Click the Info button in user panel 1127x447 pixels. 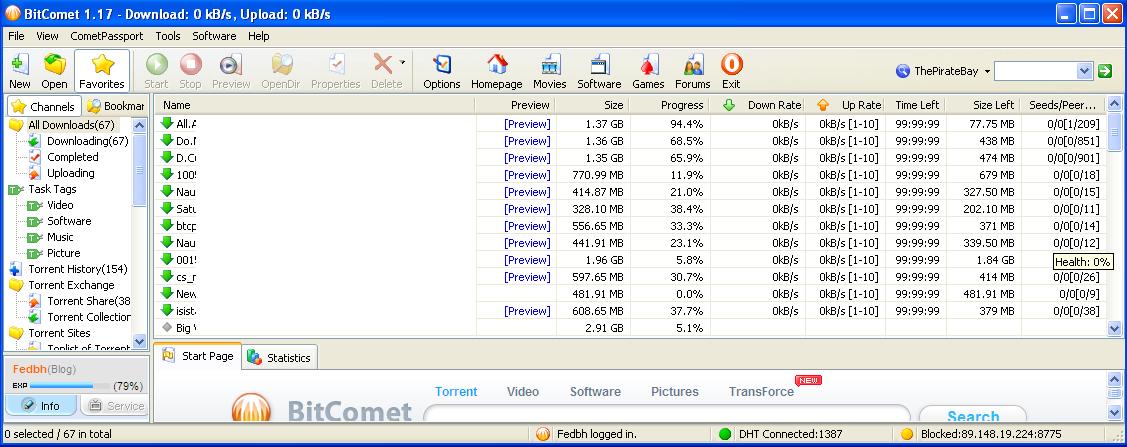[x=41, y=405]
